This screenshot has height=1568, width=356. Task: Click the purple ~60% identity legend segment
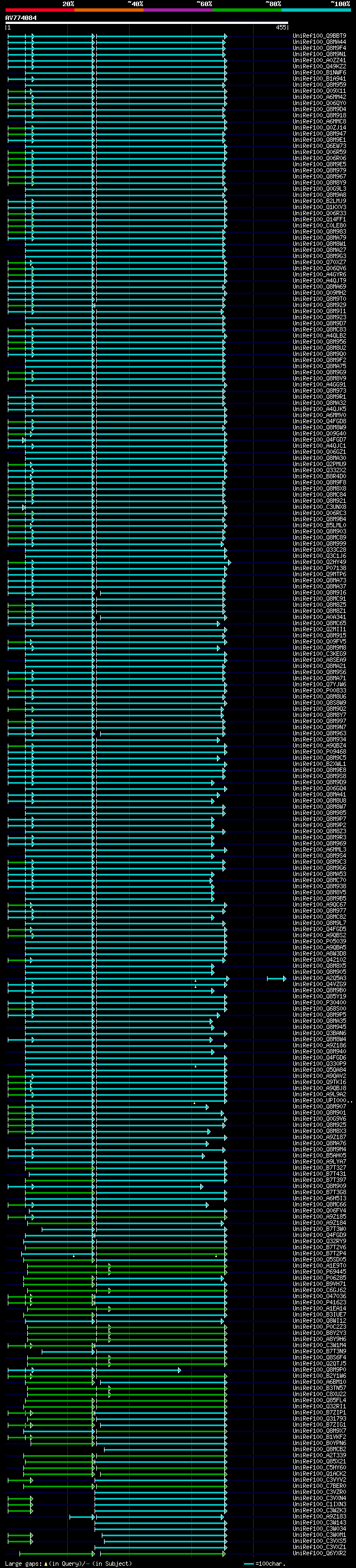click(179, 11)
